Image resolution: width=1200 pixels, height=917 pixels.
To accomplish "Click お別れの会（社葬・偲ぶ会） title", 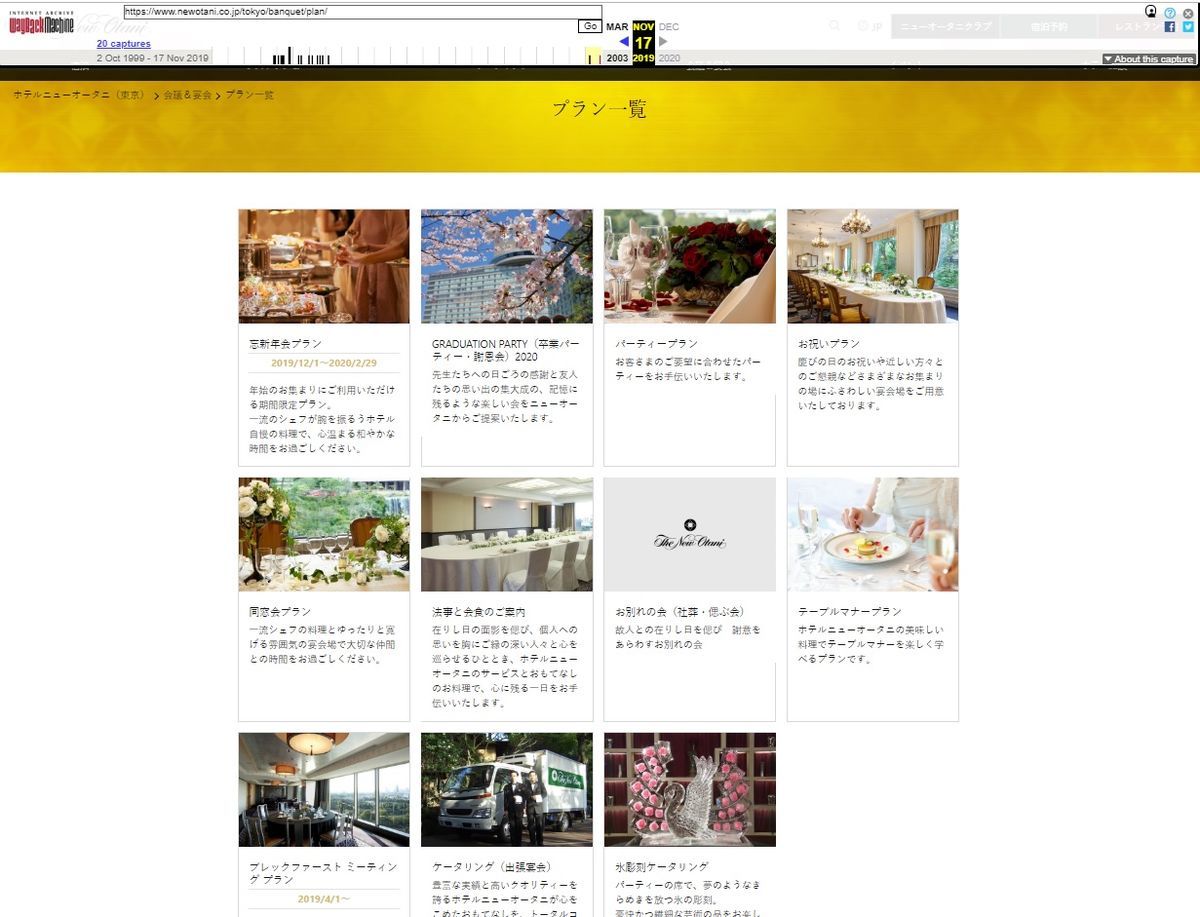I will [x=680, y=611].
